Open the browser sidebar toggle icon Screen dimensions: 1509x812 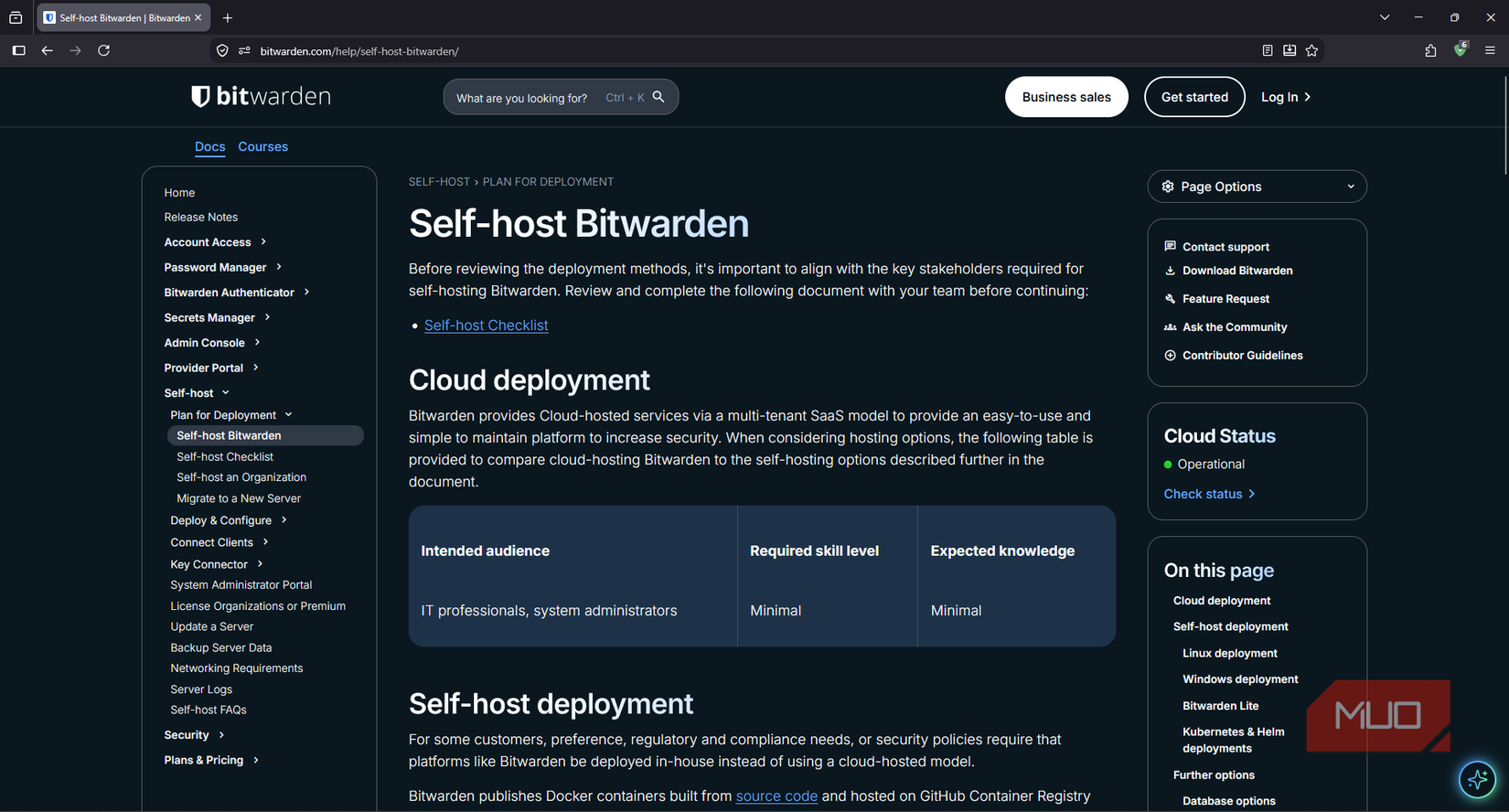(x=18, y=50)
